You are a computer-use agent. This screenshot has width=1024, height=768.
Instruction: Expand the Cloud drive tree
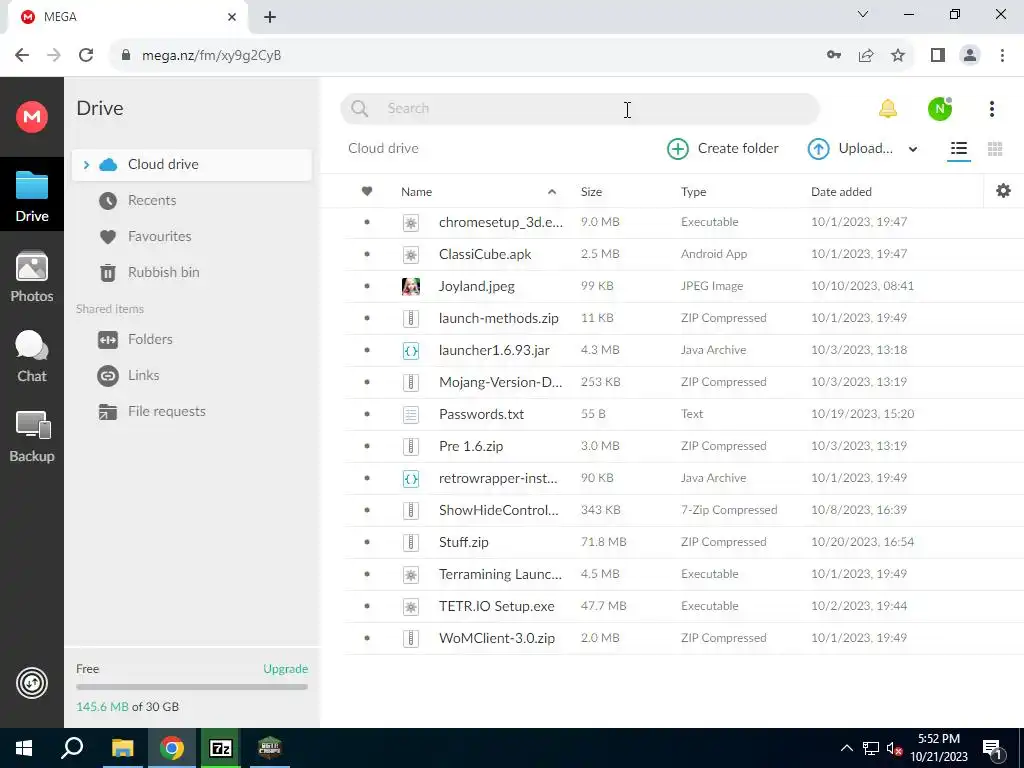click(86, 165)
